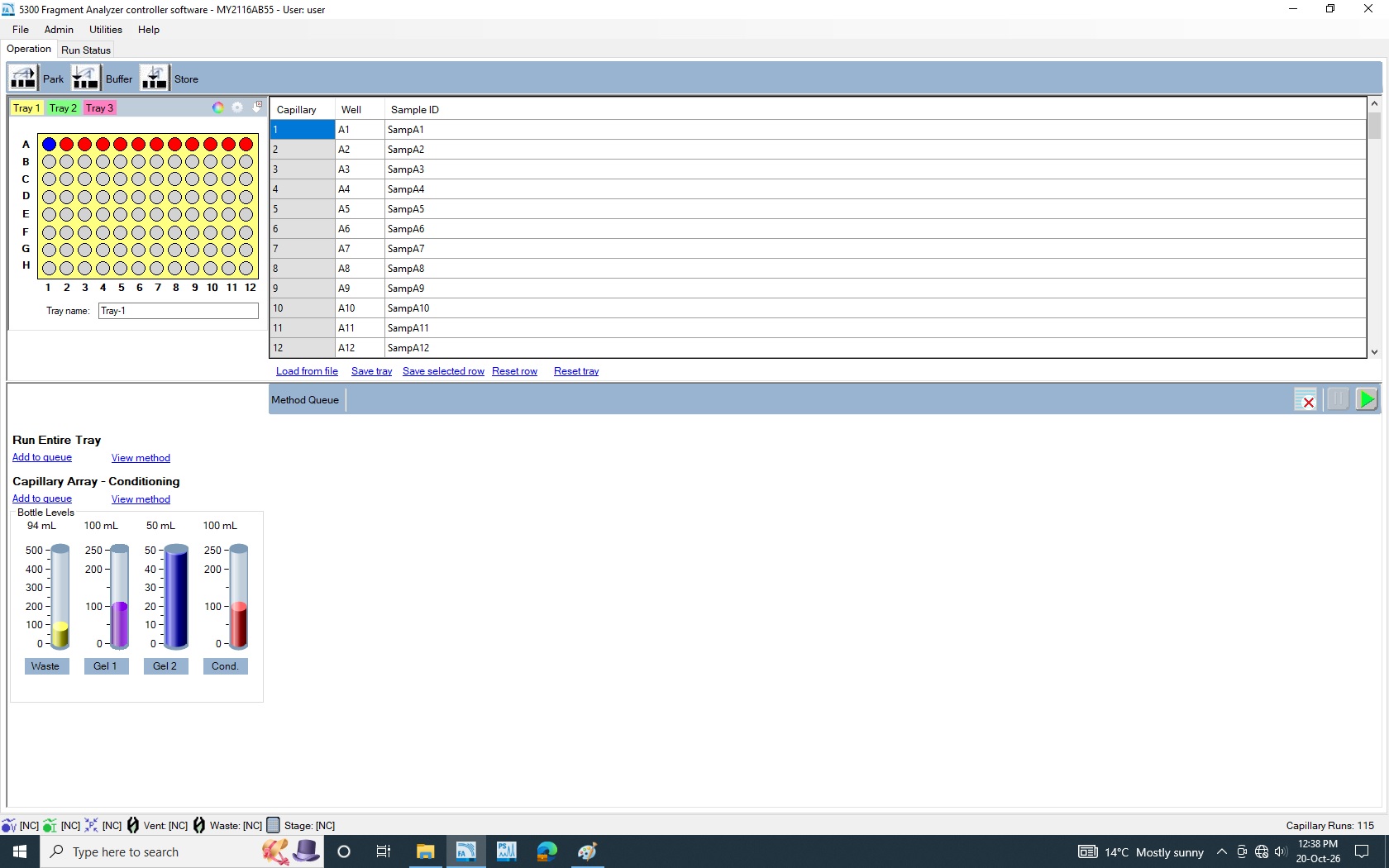Switch to the Tray 2 tab
Screen dimensions: 1389x868
(63, 107)
